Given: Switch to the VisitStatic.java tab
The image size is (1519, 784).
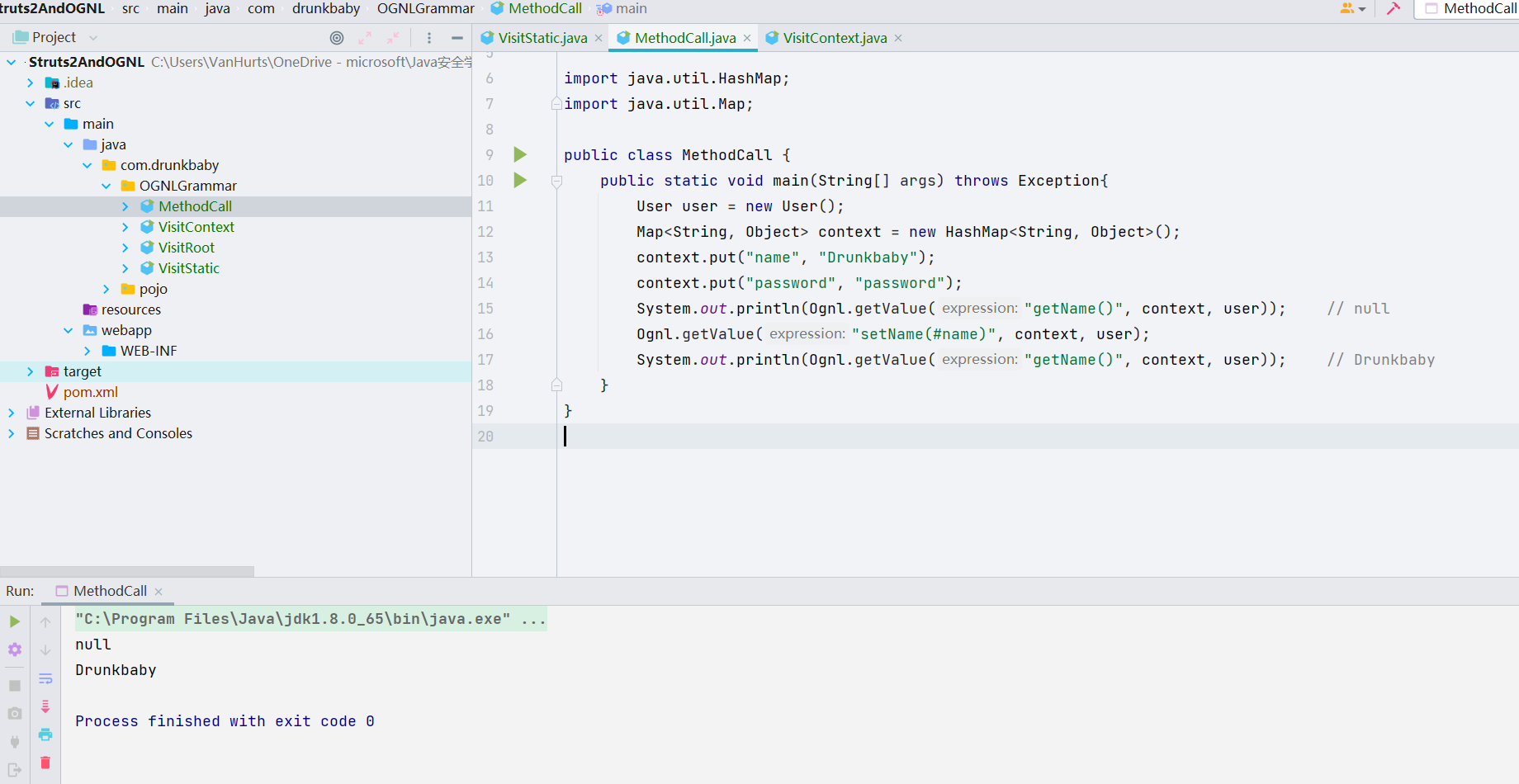Looking at the screenshot, I should pos(542,38).
